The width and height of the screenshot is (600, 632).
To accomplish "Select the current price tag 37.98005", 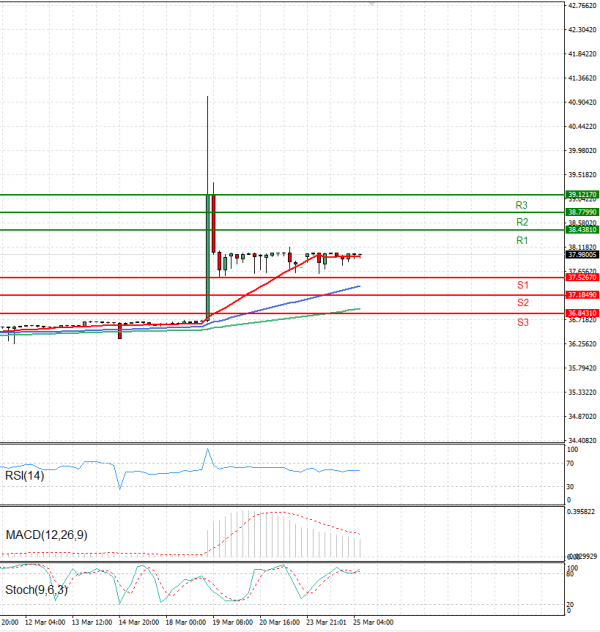I will [581, 255].
